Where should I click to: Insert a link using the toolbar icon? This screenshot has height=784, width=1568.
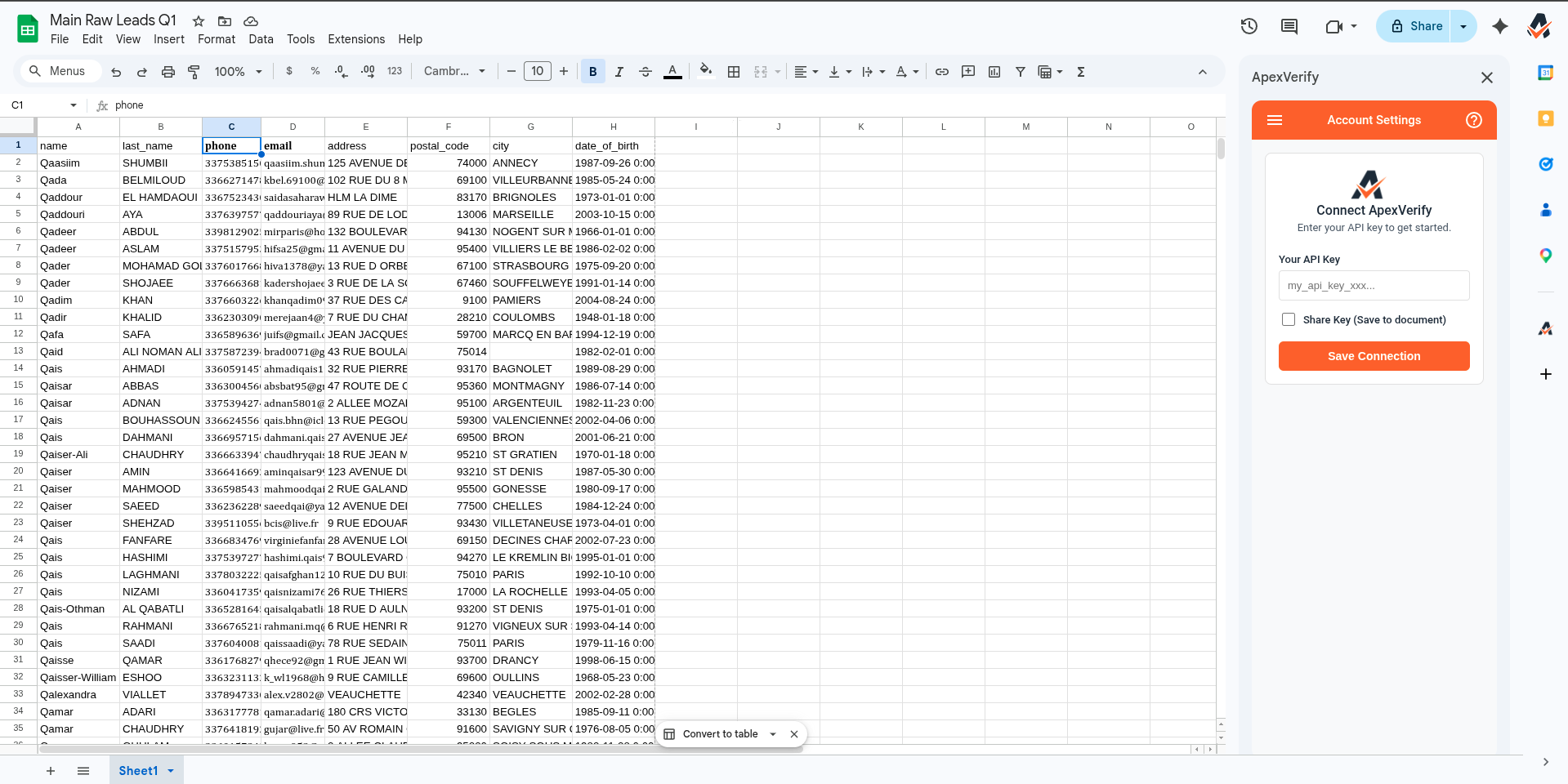pos(941,71)
